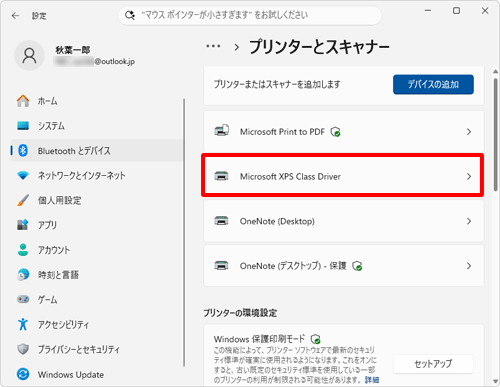This screenshot has height=387, width=500.
Task: Open the breadcrumb ellipsis menu
Action: [x=213, y=46]
